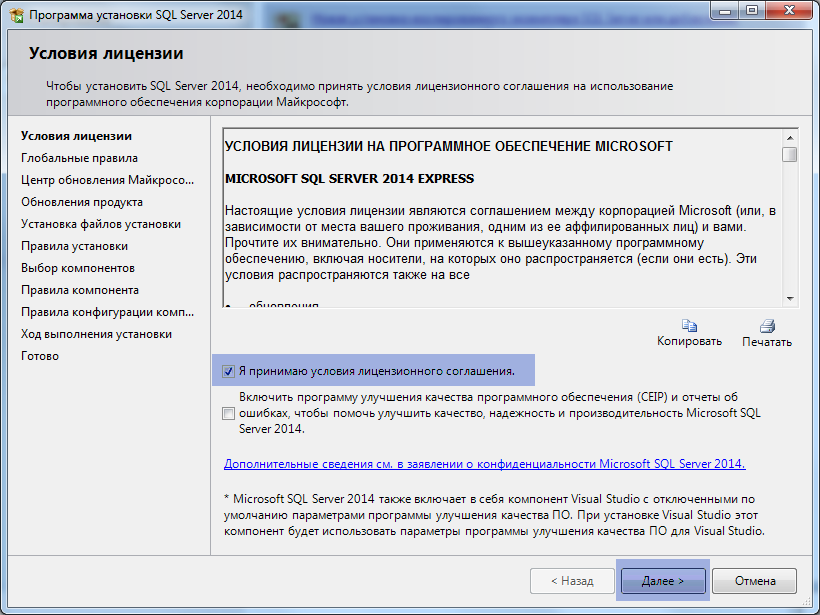Click the Copy license text icon
The height and width of the screenshot is (615, 820).
689,326
